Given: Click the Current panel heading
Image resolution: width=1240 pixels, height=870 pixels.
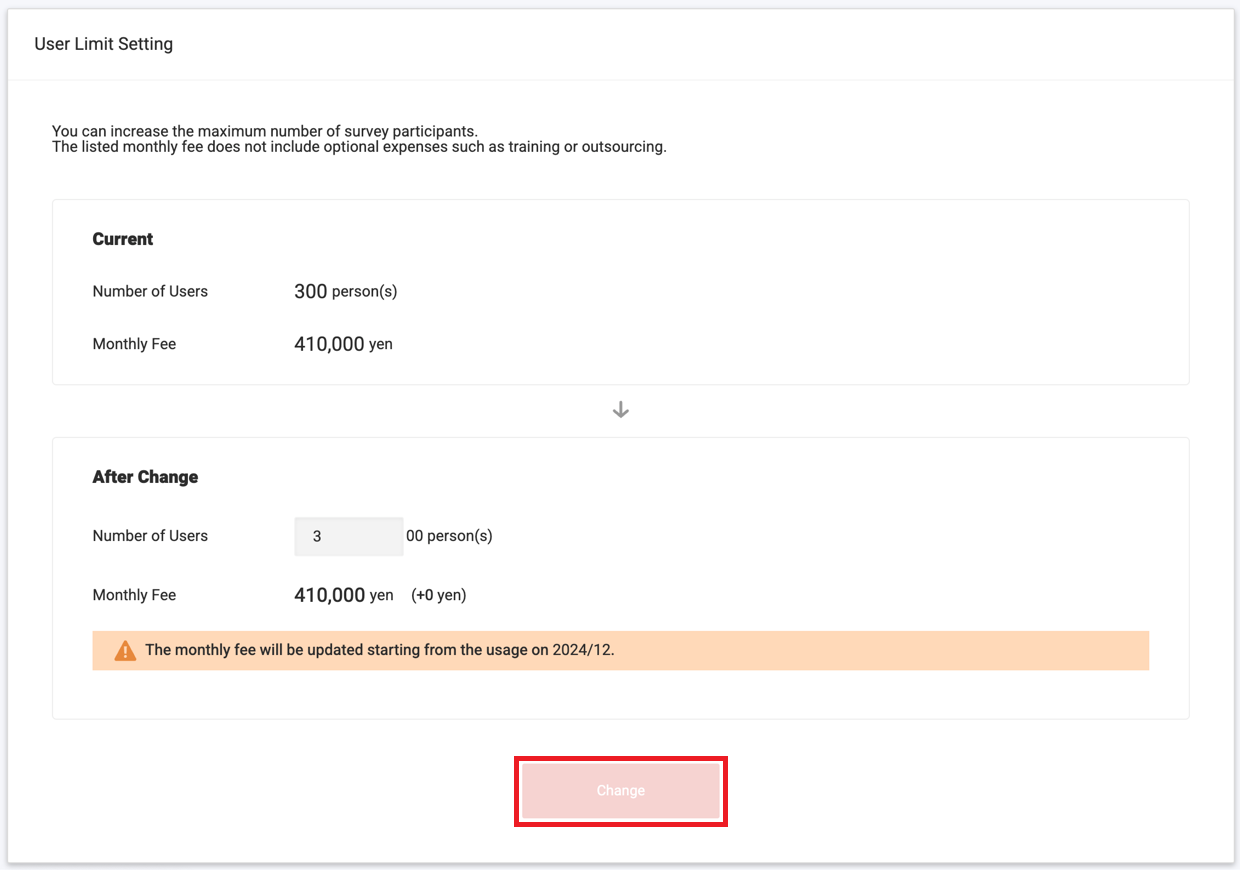Looking at the screenshot, I should [123, 239].
